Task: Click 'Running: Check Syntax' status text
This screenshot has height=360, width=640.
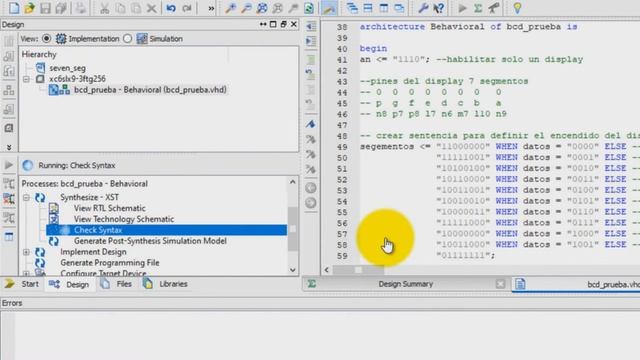Action: pyautogui.click(x=77, y=165)
